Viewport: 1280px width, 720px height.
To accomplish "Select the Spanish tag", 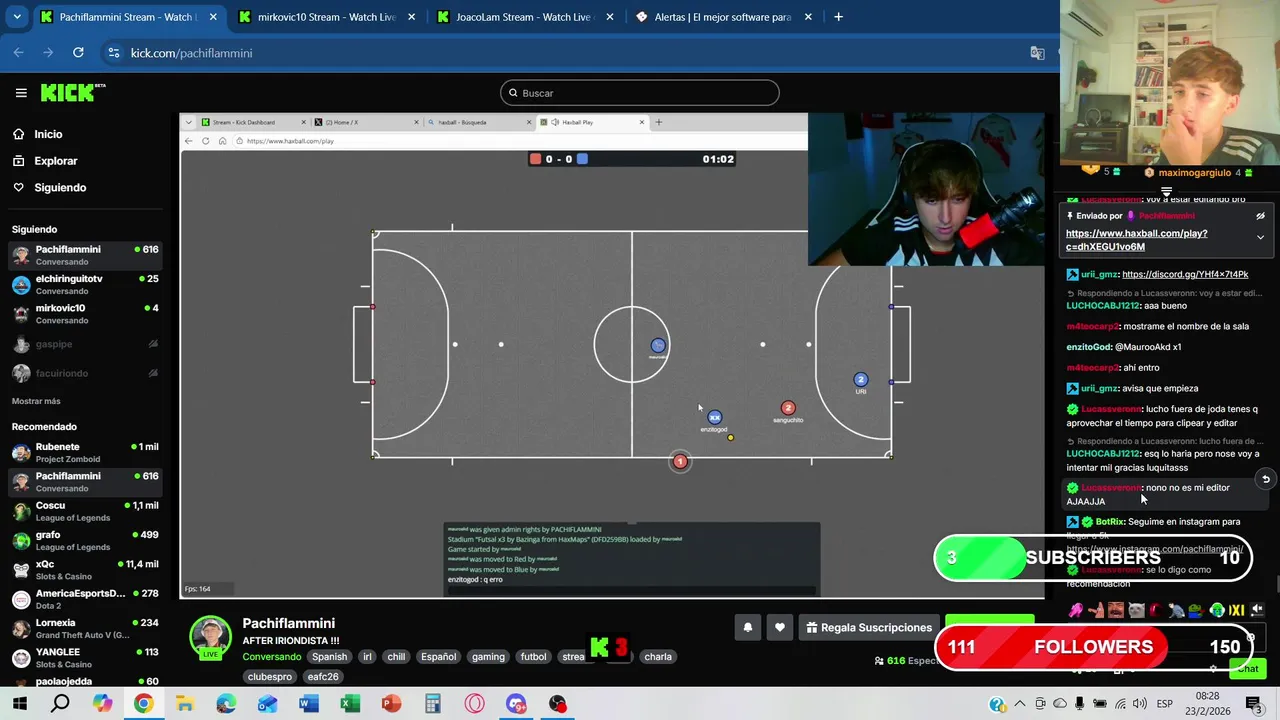I will click(329, 657).
